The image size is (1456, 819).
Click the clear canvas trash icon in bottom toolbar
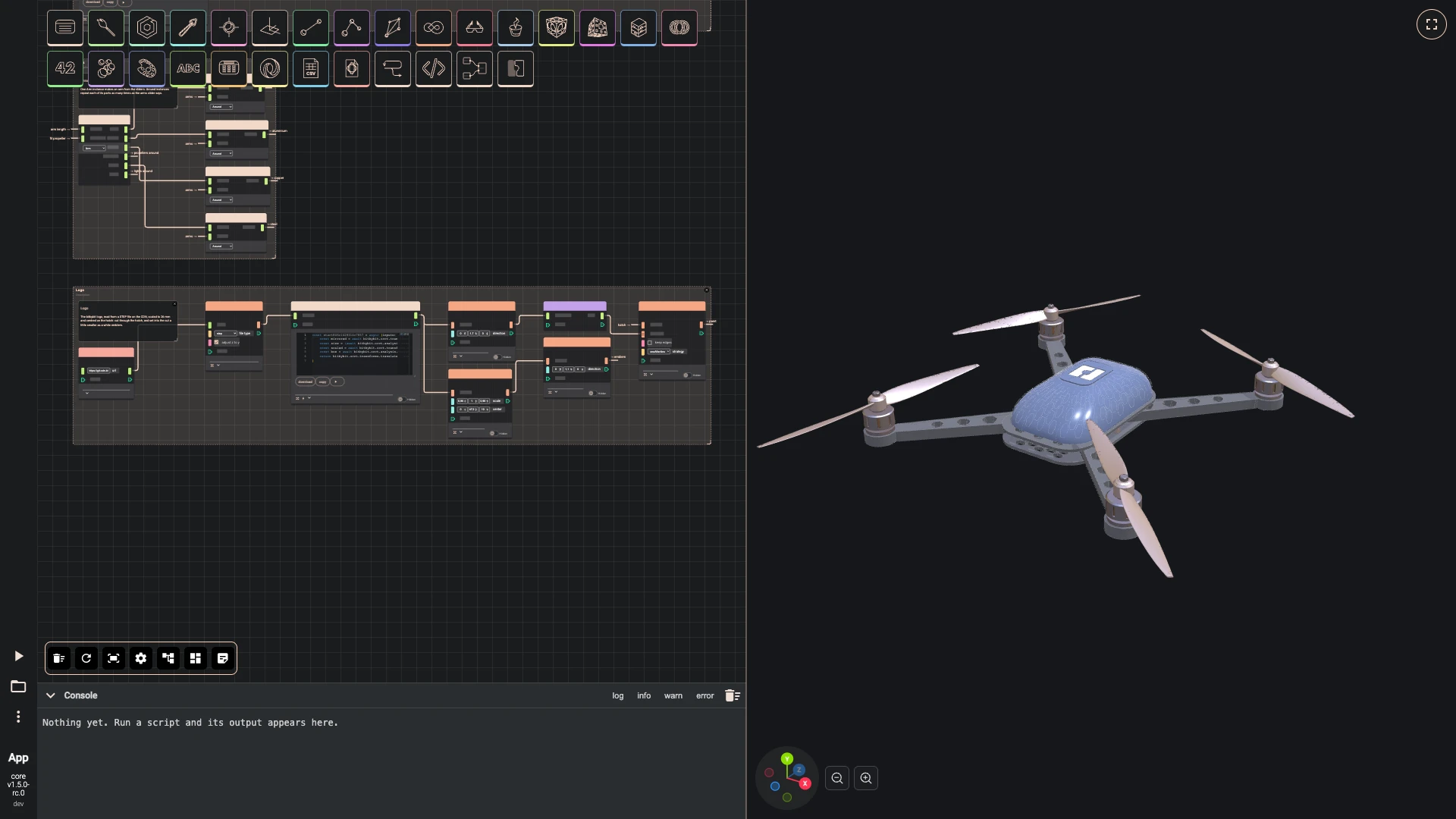pyautogui.click(x=59, y=658)
